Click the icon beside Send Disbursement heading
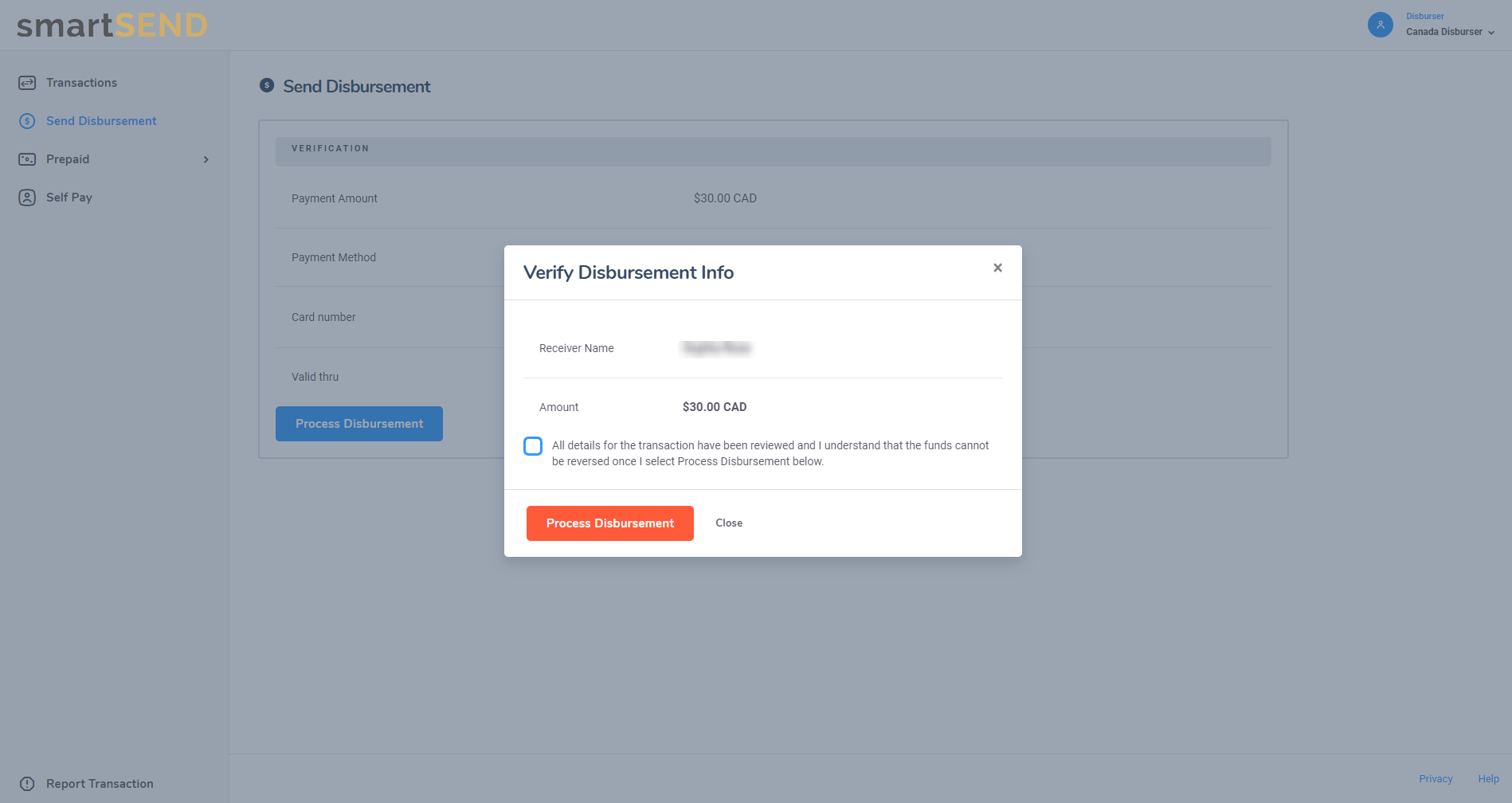This screenshot has height=803, width=1512. pos(267,85)
